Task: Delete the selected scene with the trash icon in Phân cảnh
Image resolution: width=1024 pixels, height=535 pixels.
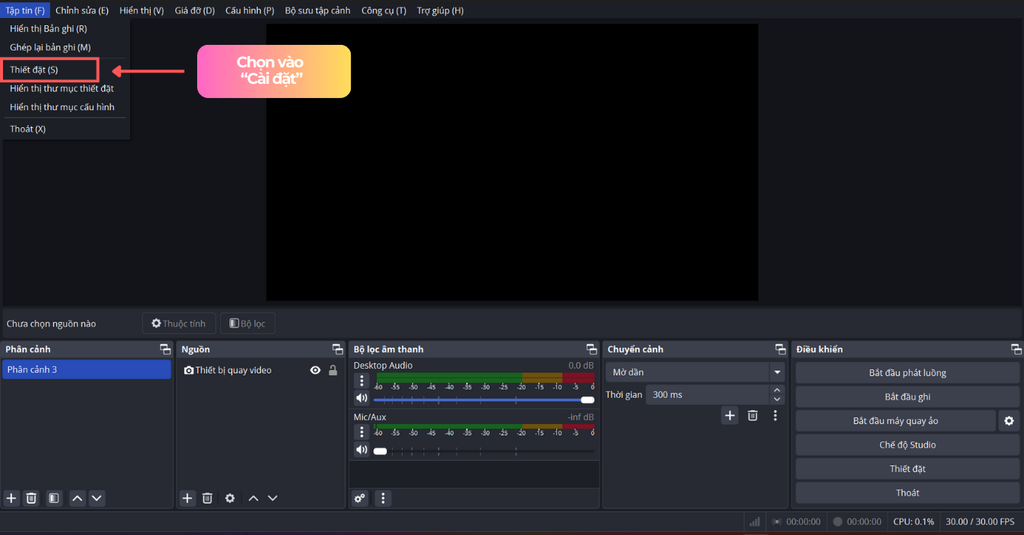Action: 31,498
